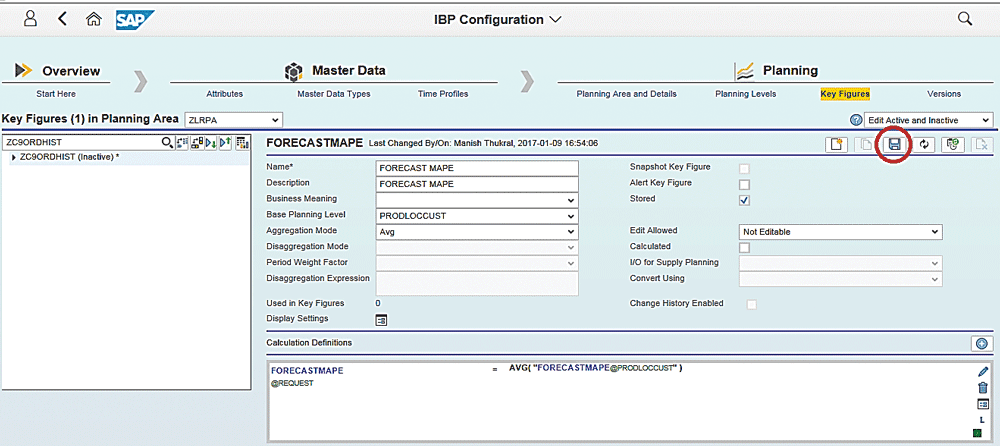Screen dimensions: 1000x446
Task: Click the copy key figure icon
Action: pyautogui.click(x=866, y=145)
